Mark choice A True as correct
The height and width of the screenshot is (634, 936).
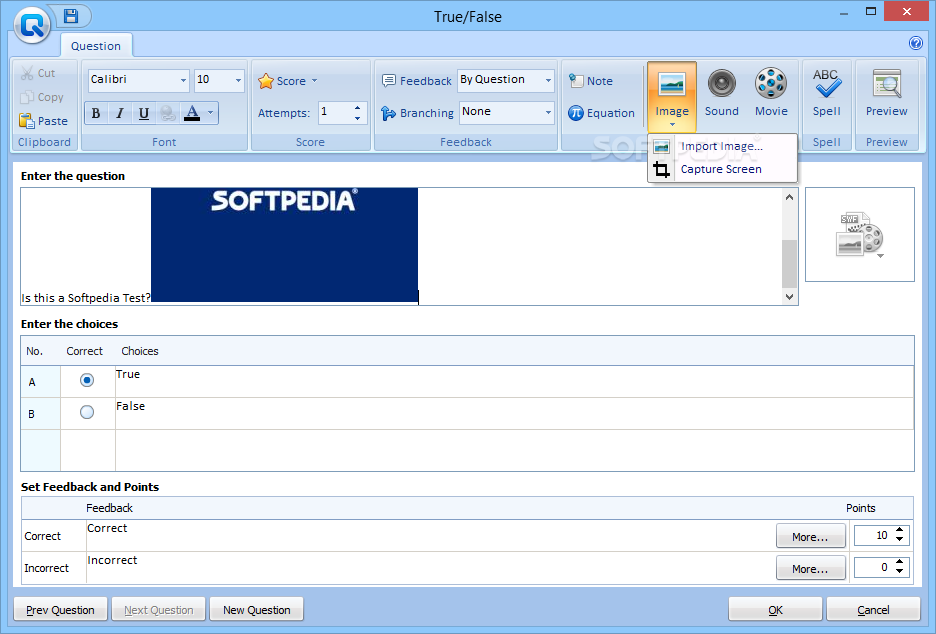[x=87, y=380]
